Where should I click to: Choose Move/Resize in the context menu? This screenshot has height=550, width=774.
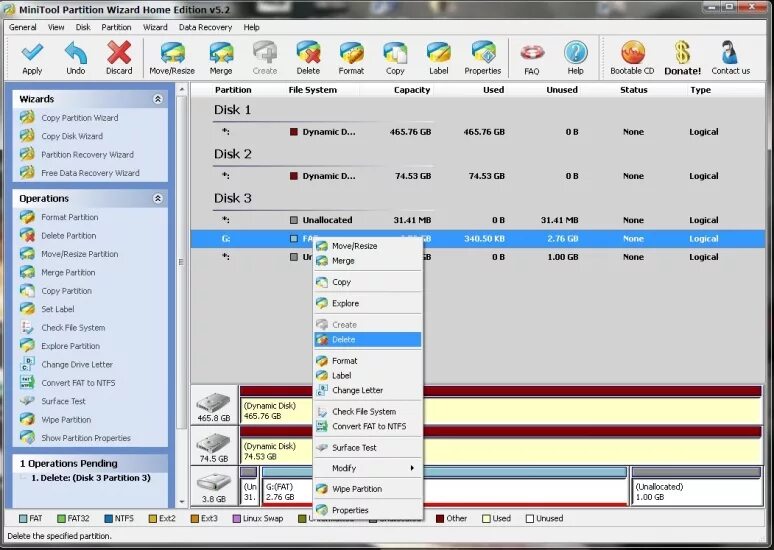pyautogui.click(x=368, y=246)
